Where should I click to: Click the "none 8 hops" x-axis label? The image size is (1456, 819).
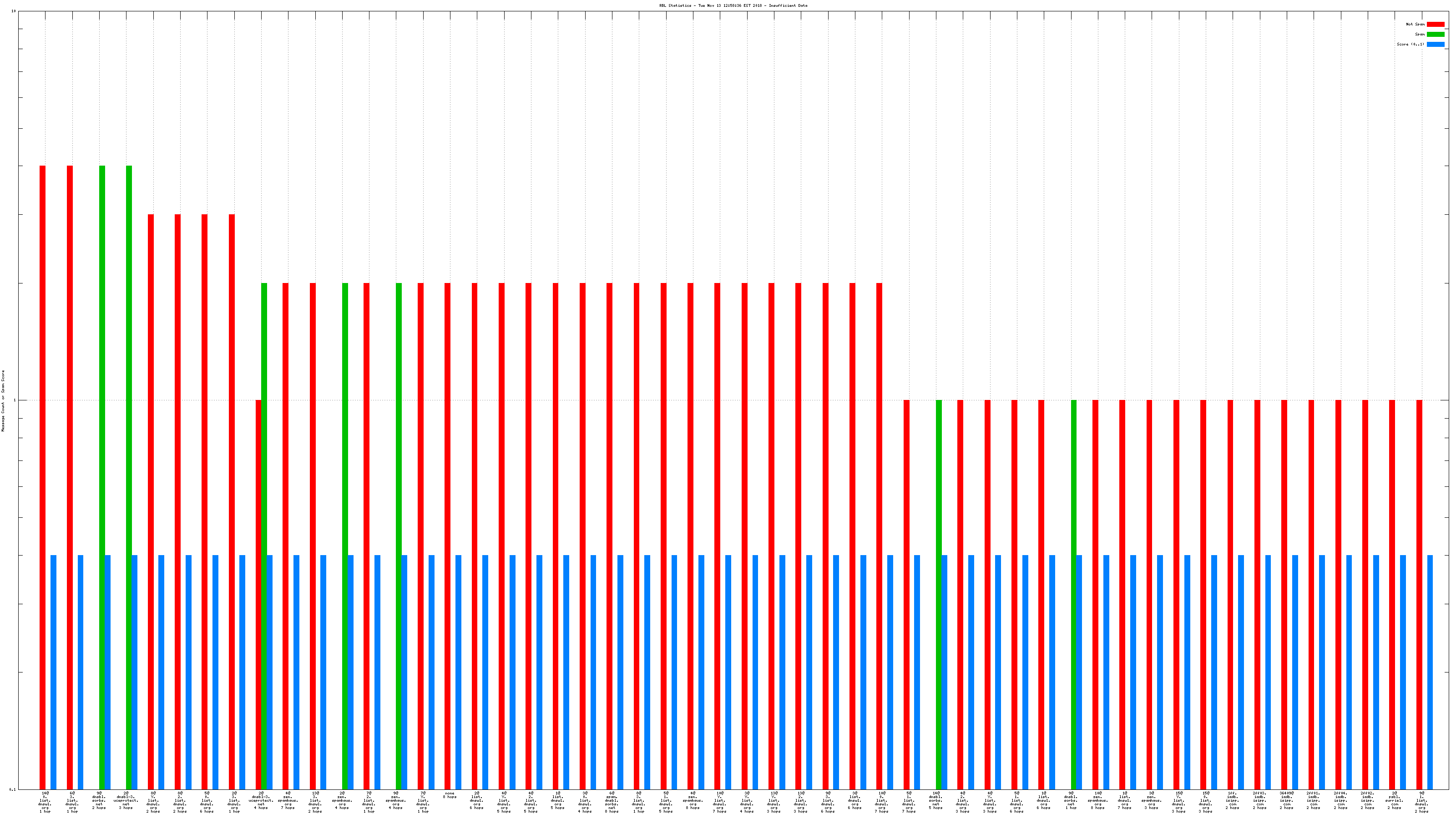pos(450,795)
